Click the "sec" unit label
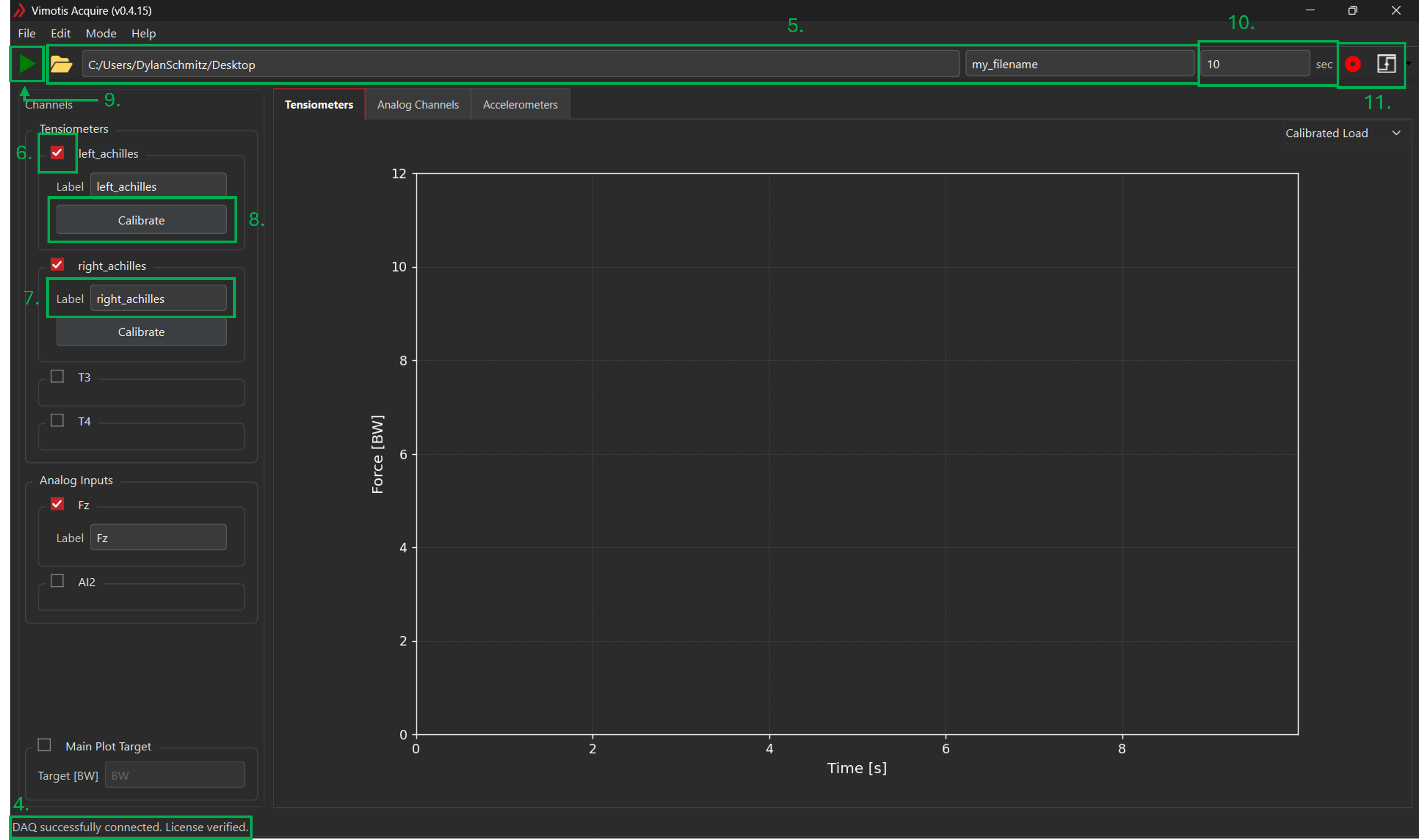The image size is (1419, 840). click(x=1324, y=64)
